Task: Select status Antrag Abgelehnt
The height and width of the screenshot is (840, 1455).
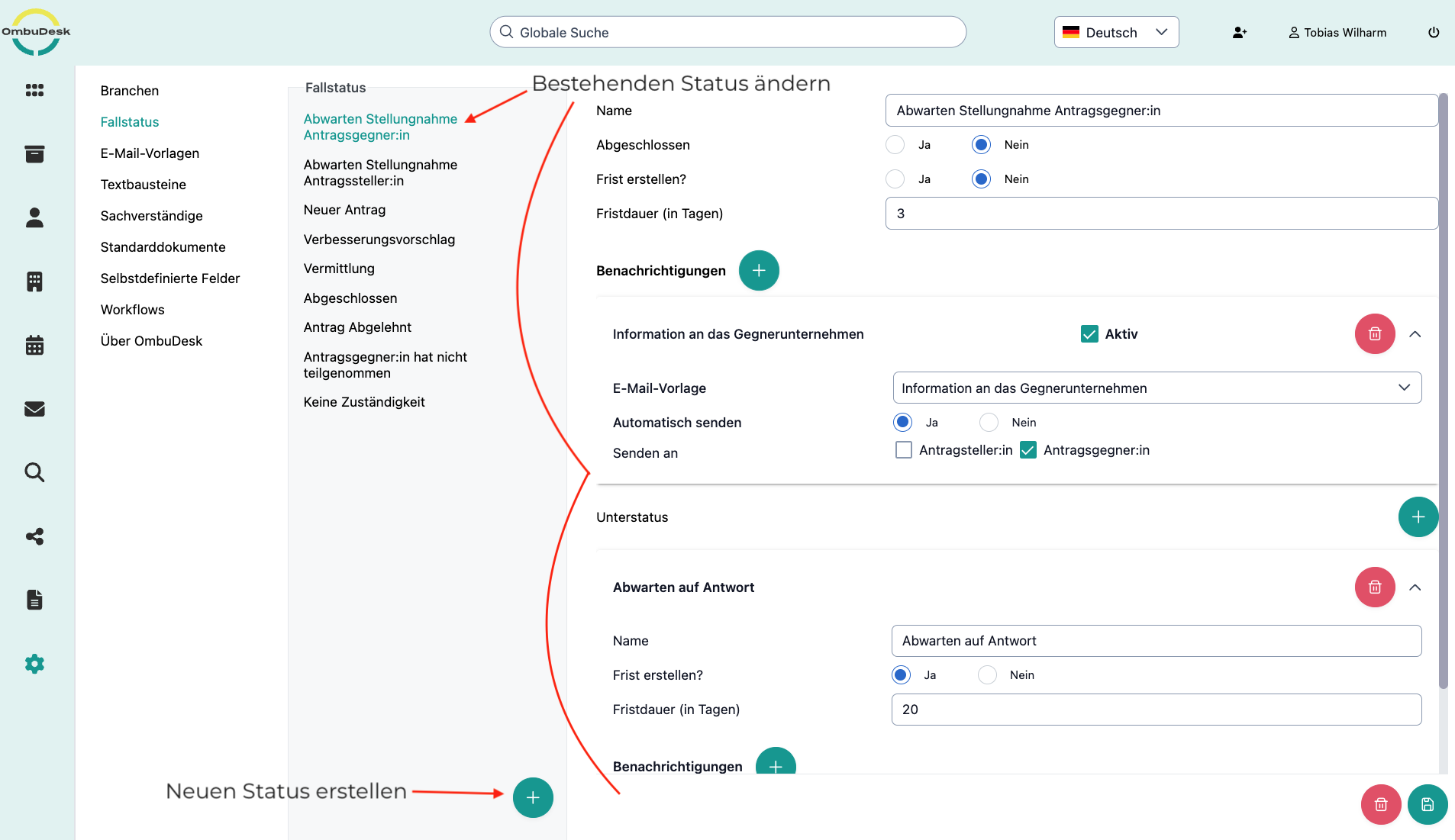Action: click(x=357, y=327)
